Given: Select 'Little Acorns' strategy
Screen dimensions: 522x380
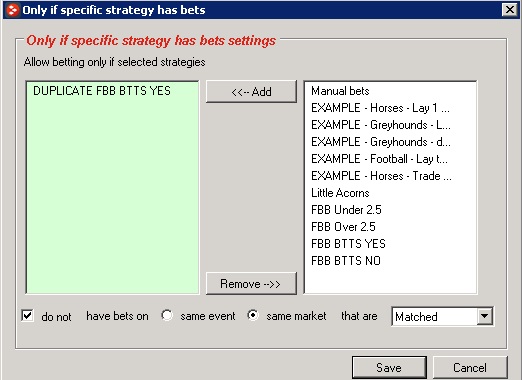Looking at the screenshot, I should [x=340, y=193].
